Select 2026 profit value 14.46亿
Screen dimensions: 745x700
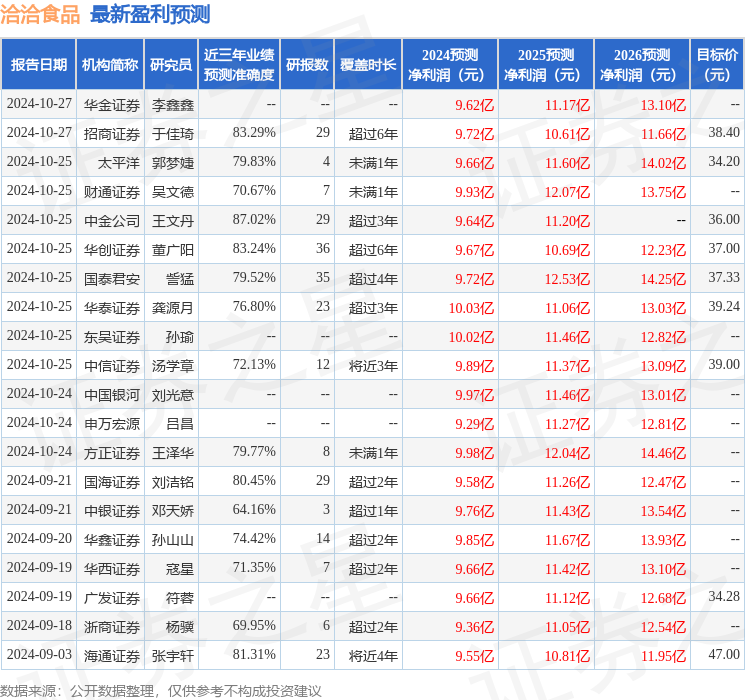click(663, 453)
